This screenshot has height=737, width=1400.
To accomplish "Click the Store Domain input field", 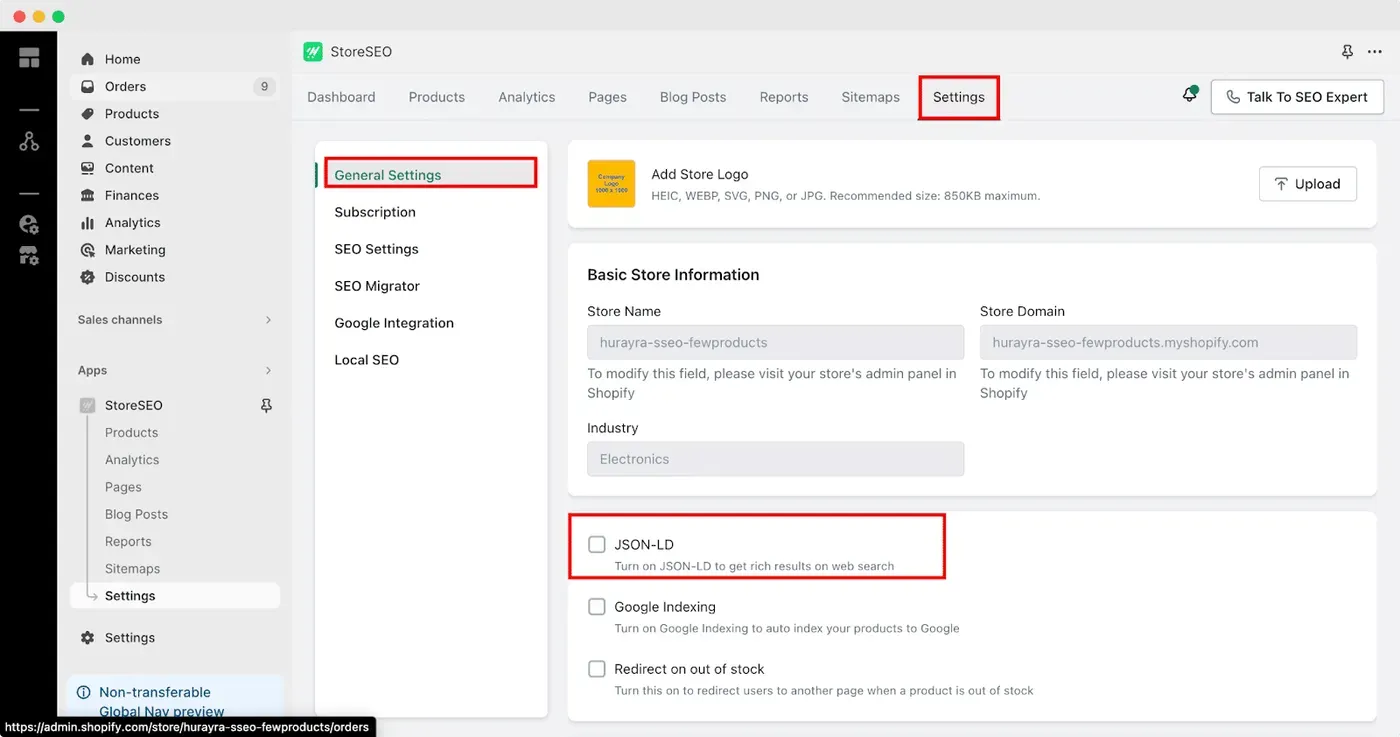I will [1168, 342].
